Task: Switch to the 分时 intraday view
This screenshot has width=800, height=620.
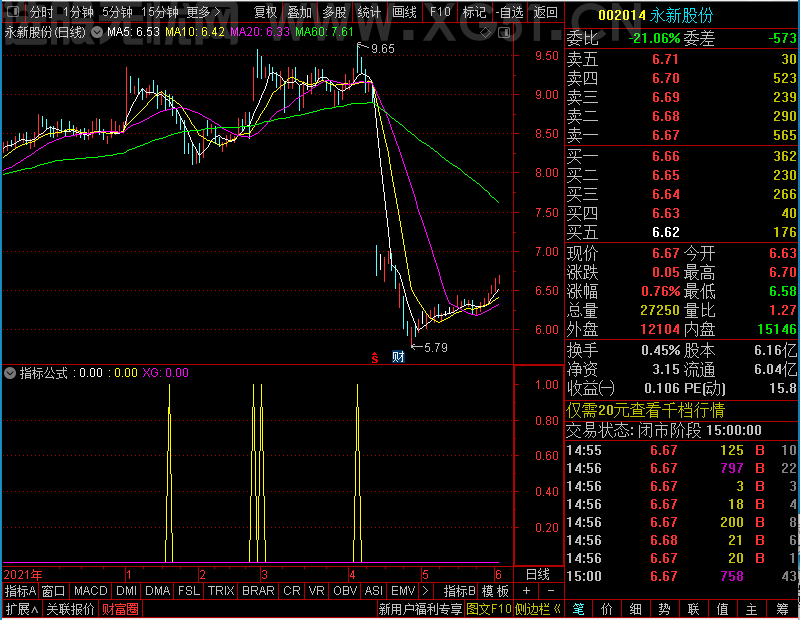Action: click(41, 12)
